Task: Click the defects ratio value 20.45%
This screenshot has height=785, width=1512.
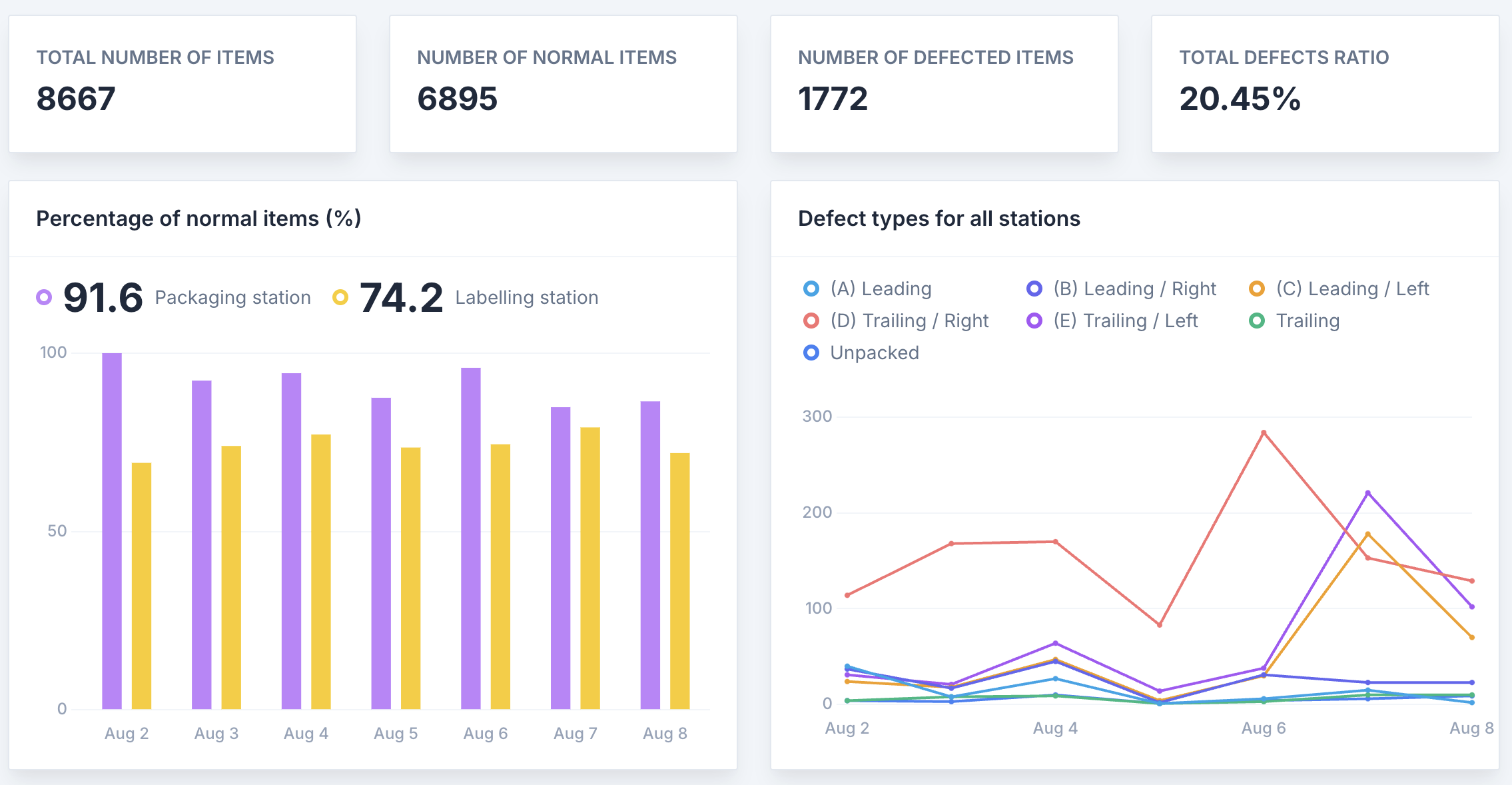Action: click(x=1240, y=99)
